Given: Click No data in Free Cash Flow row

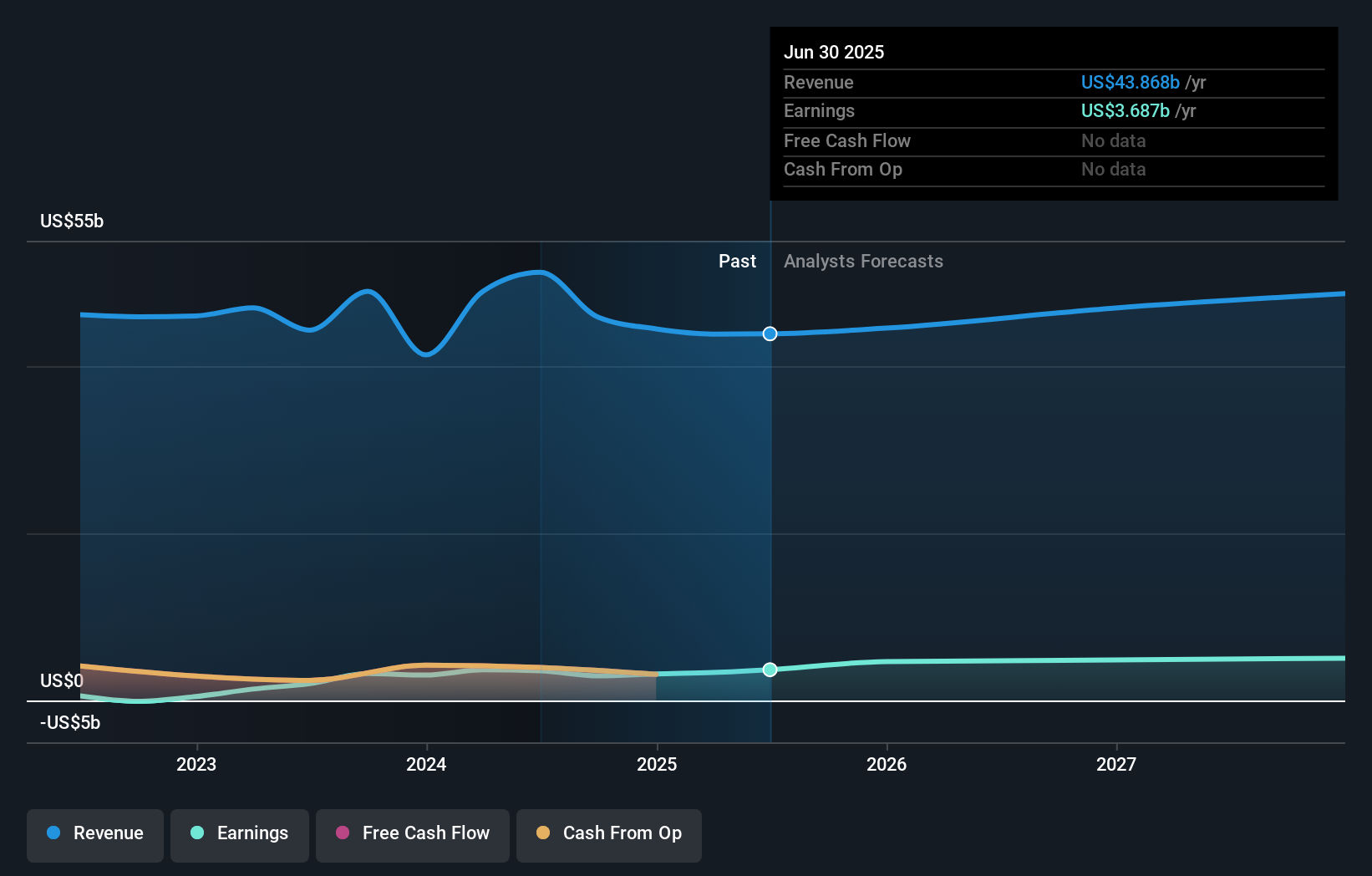Looking at the screenshot, I should [x=1114, y=140].
